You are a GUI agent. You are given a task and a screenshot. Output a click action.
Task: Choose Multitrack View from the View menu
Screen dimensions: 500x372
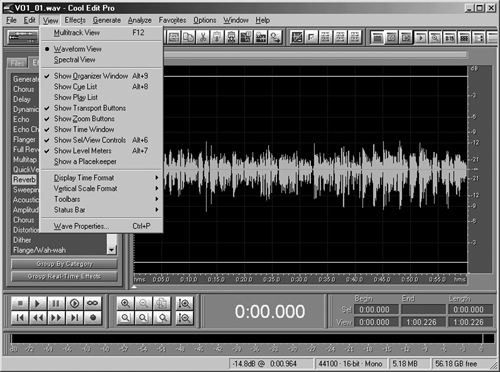[x=101, y=33]
